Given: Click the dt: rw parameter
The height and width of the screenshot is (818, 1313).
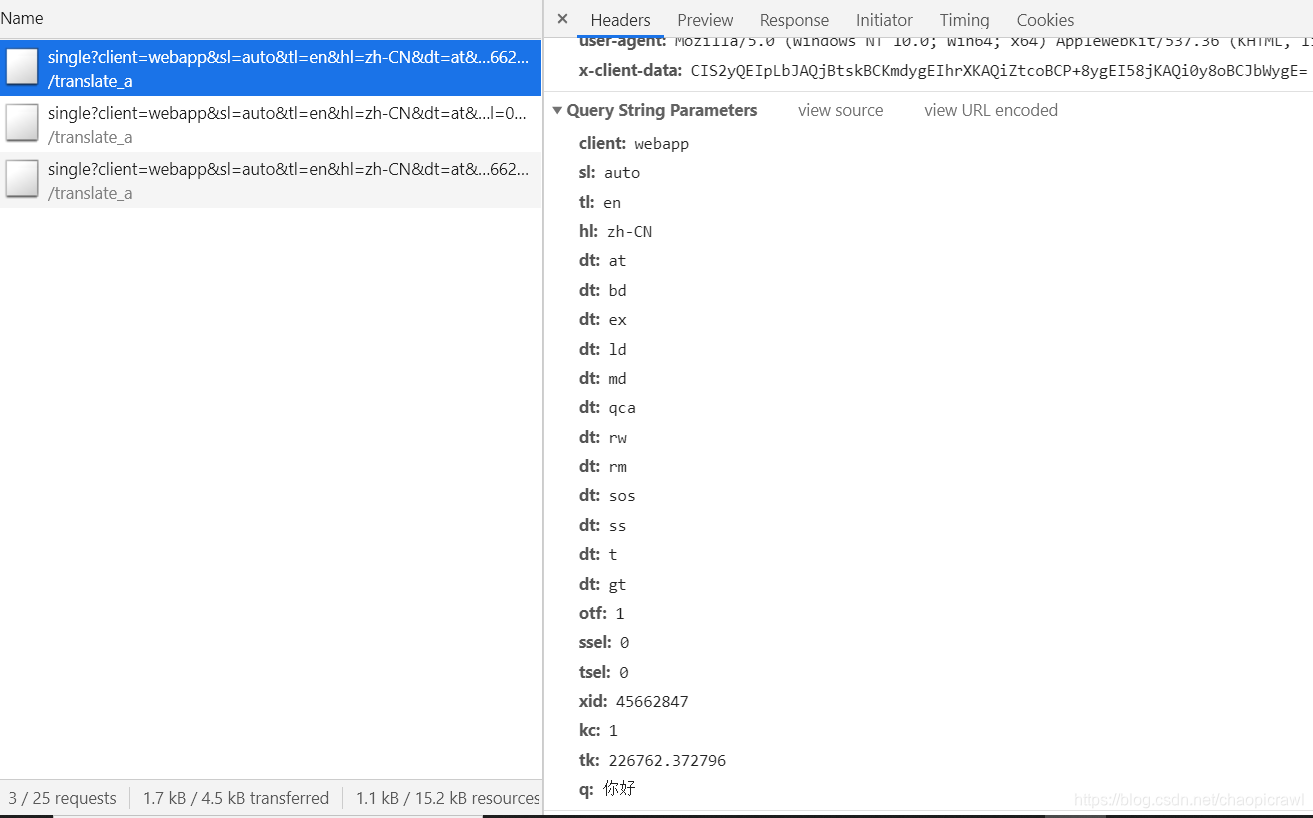Looking at the screenshot, I should pyautogui.click(x=602, y=437).
